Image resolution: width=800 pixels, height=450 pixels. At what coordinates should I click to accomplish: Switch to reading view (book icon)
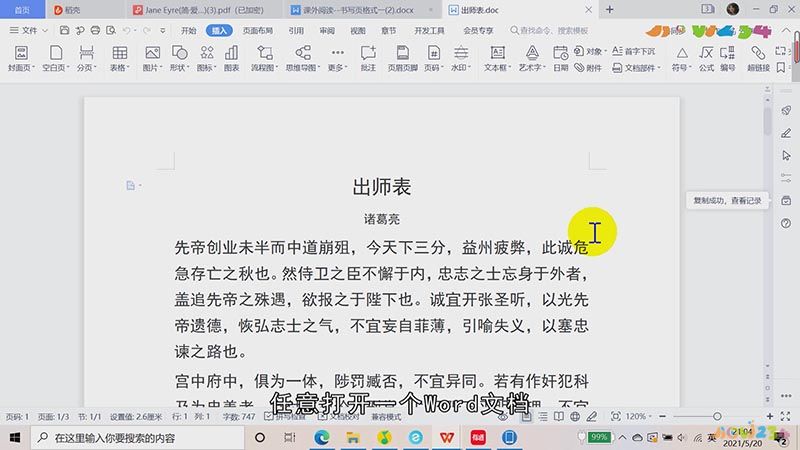pos(559,417)
